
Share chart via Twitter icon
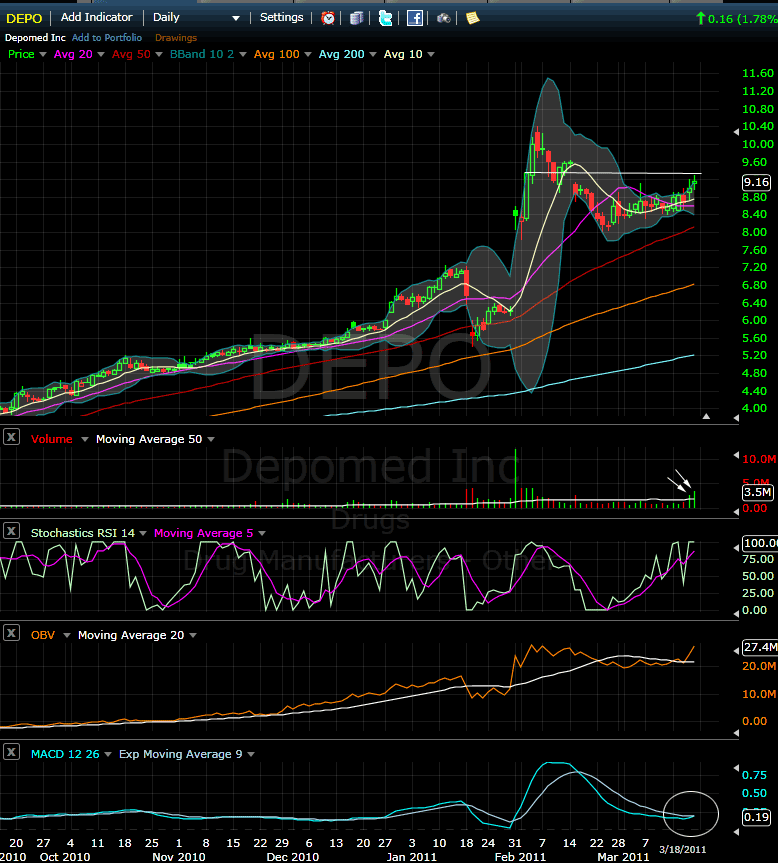coord(385,18)
